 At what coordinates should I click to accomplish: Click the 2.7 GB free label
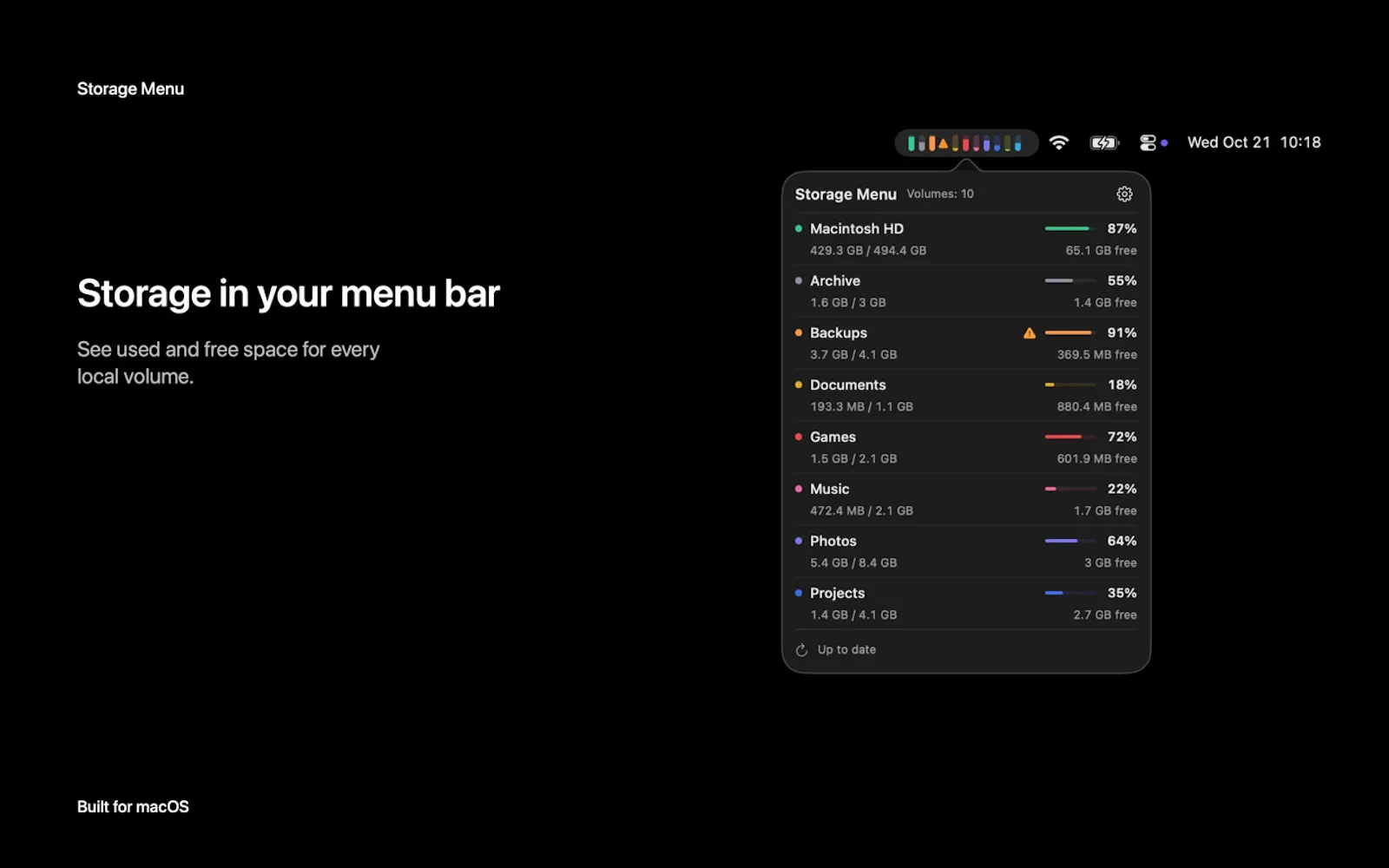click(x=1105, y=615)
